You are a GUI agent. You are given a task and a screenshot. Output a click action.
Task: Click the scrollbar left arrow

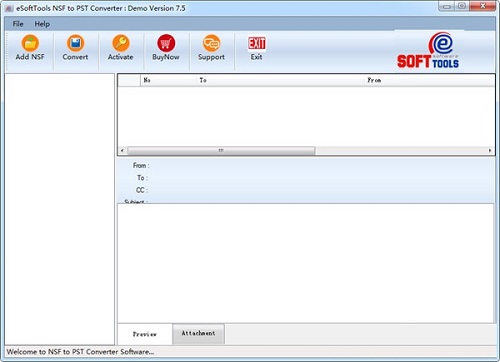(122, 151)
